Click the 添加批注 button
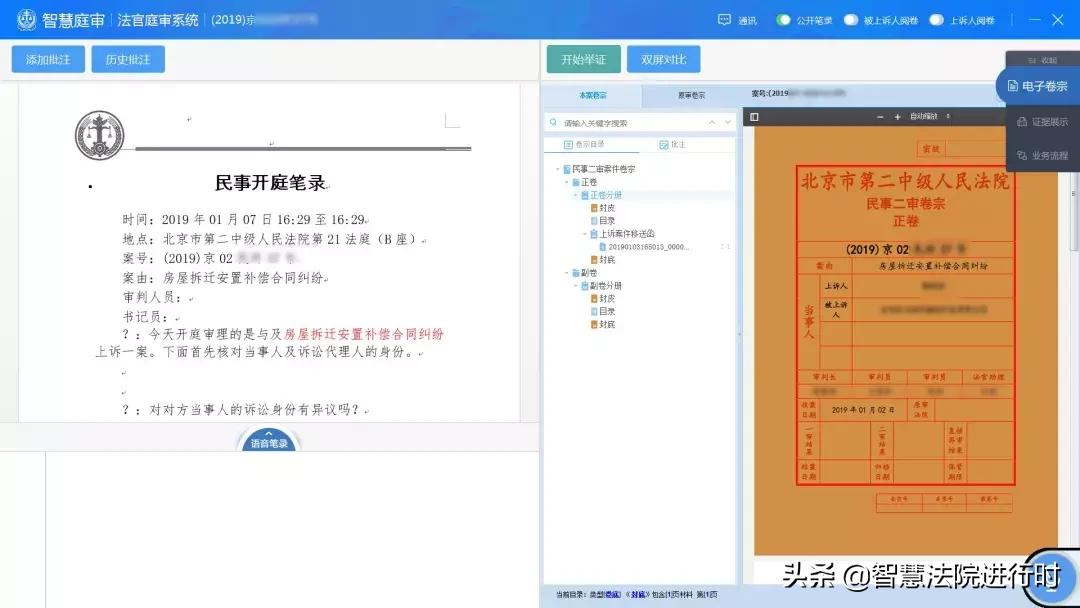The height and width of the screenshot is (608, 1080). pyautogui.click(x=48, y=59)
